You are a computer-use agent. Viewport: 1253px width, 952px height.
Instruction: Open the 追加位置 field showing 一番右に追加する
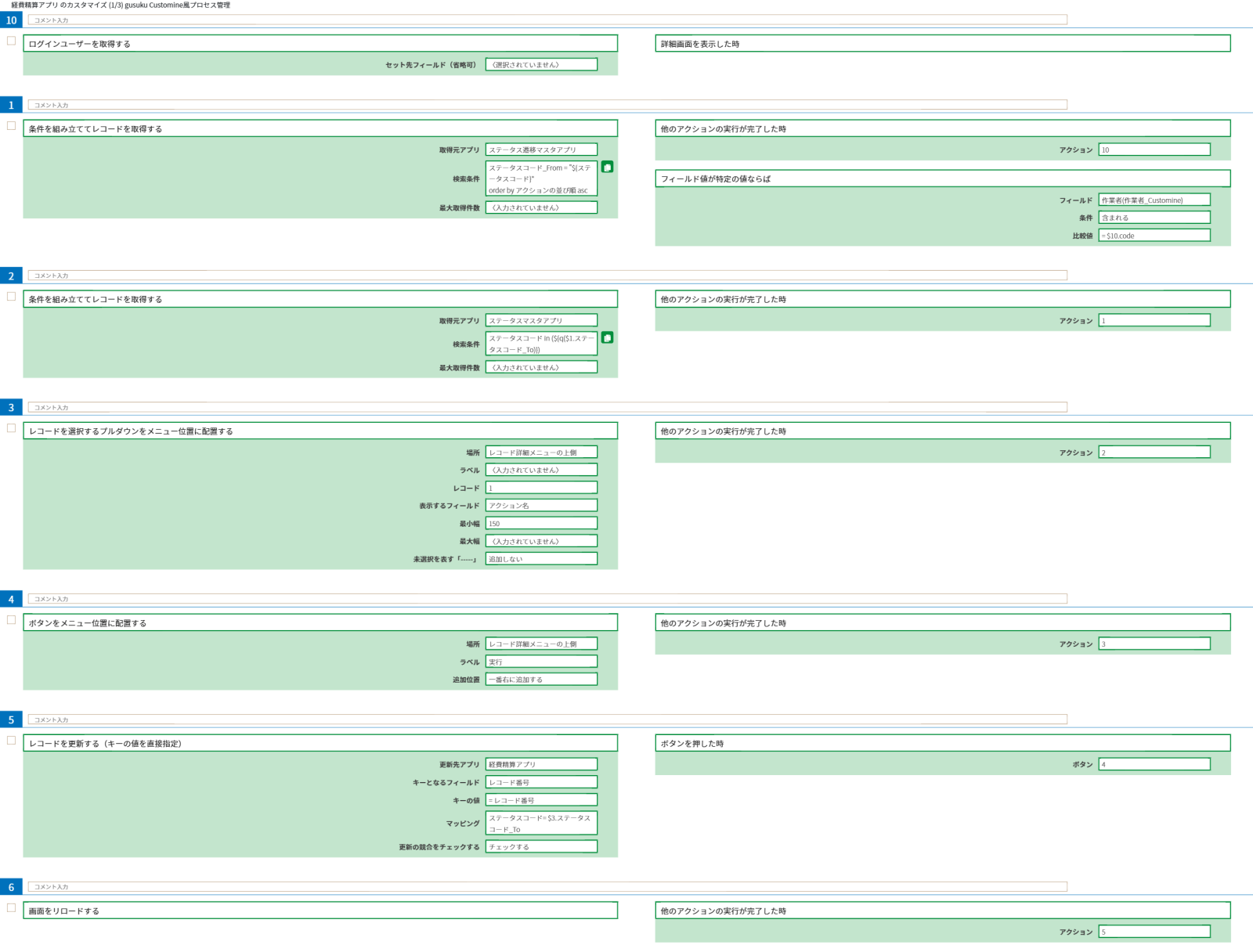(x=541, y=680)
